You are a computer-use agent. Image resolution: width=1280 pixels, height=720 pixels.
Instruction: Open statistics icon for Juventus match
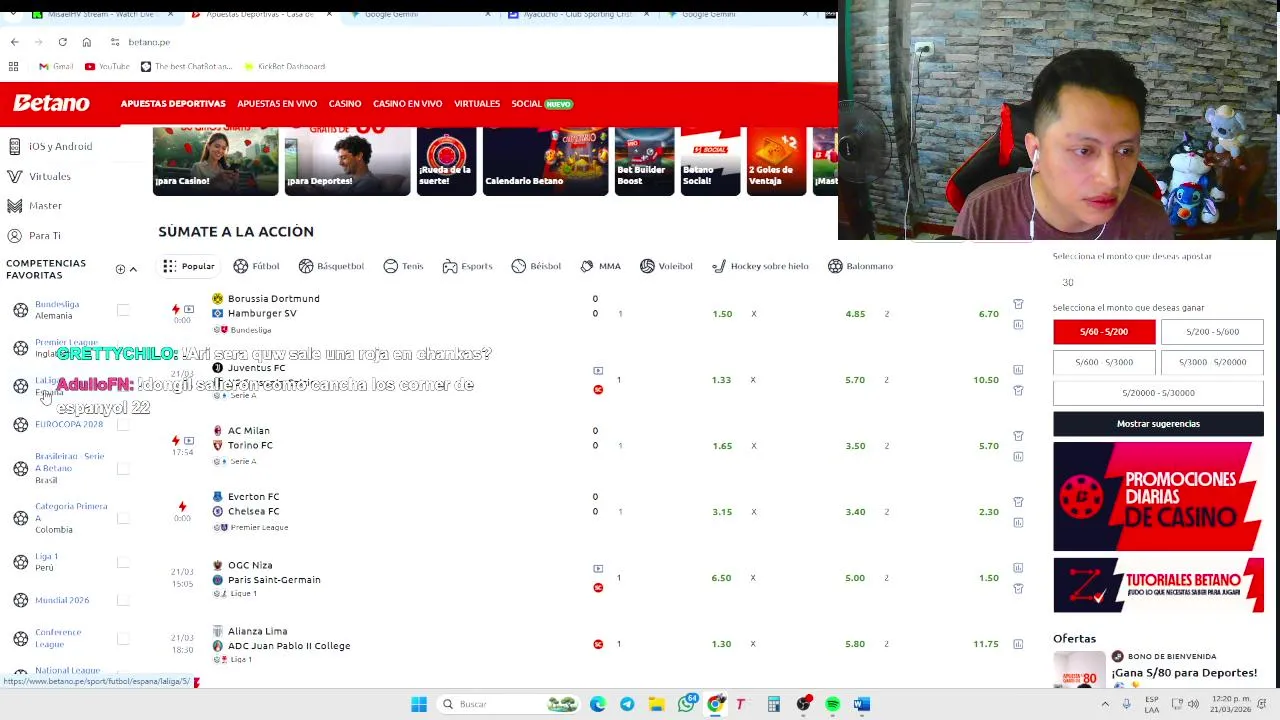(x=1018, y=369)
